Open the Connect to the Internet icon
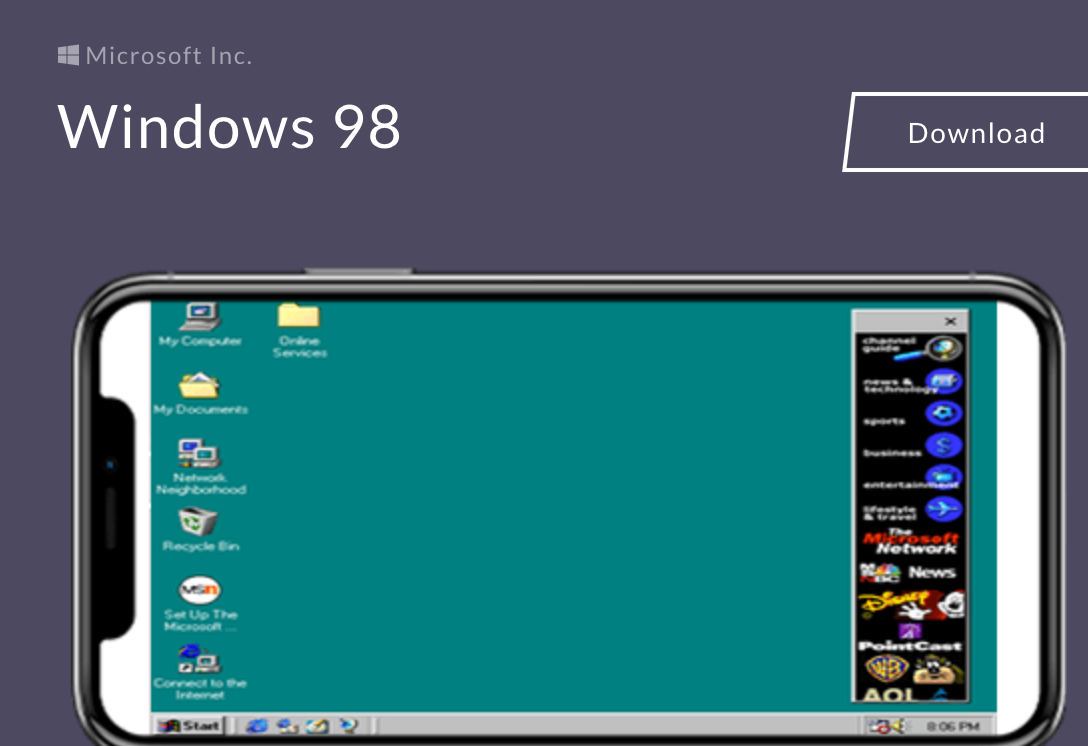This screenshot has width=1088, height=746. (200, 672)
